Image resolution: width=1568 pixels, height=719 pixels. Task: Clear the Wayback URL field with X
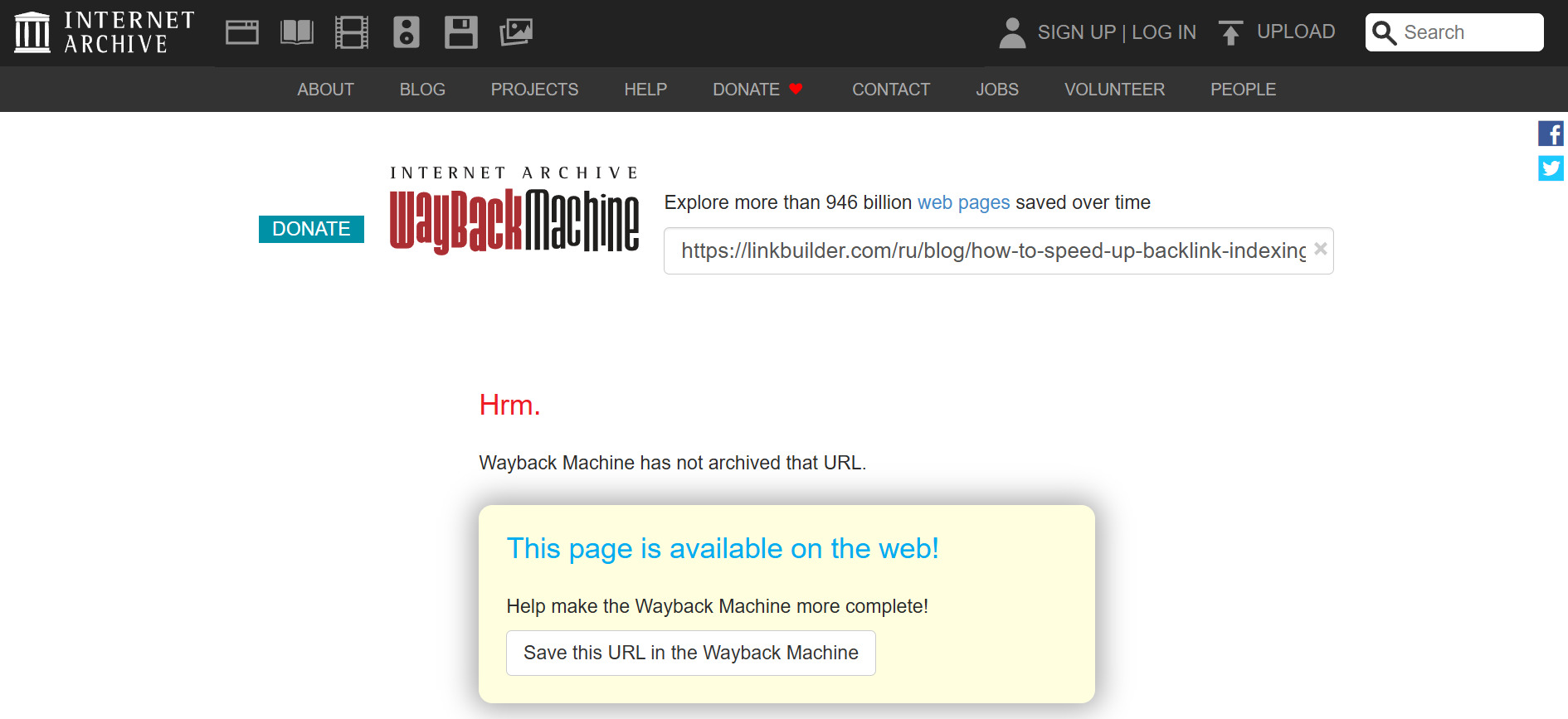coord(1321,249)
